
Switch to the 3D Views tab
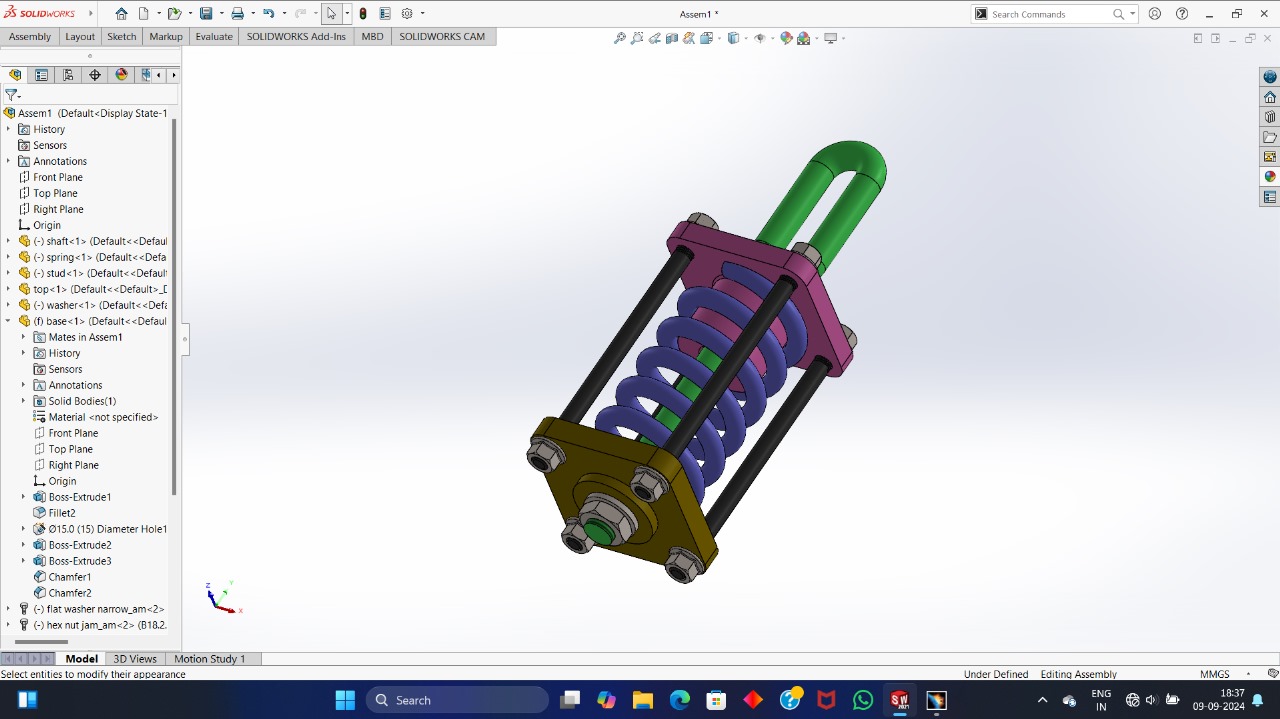135,659
